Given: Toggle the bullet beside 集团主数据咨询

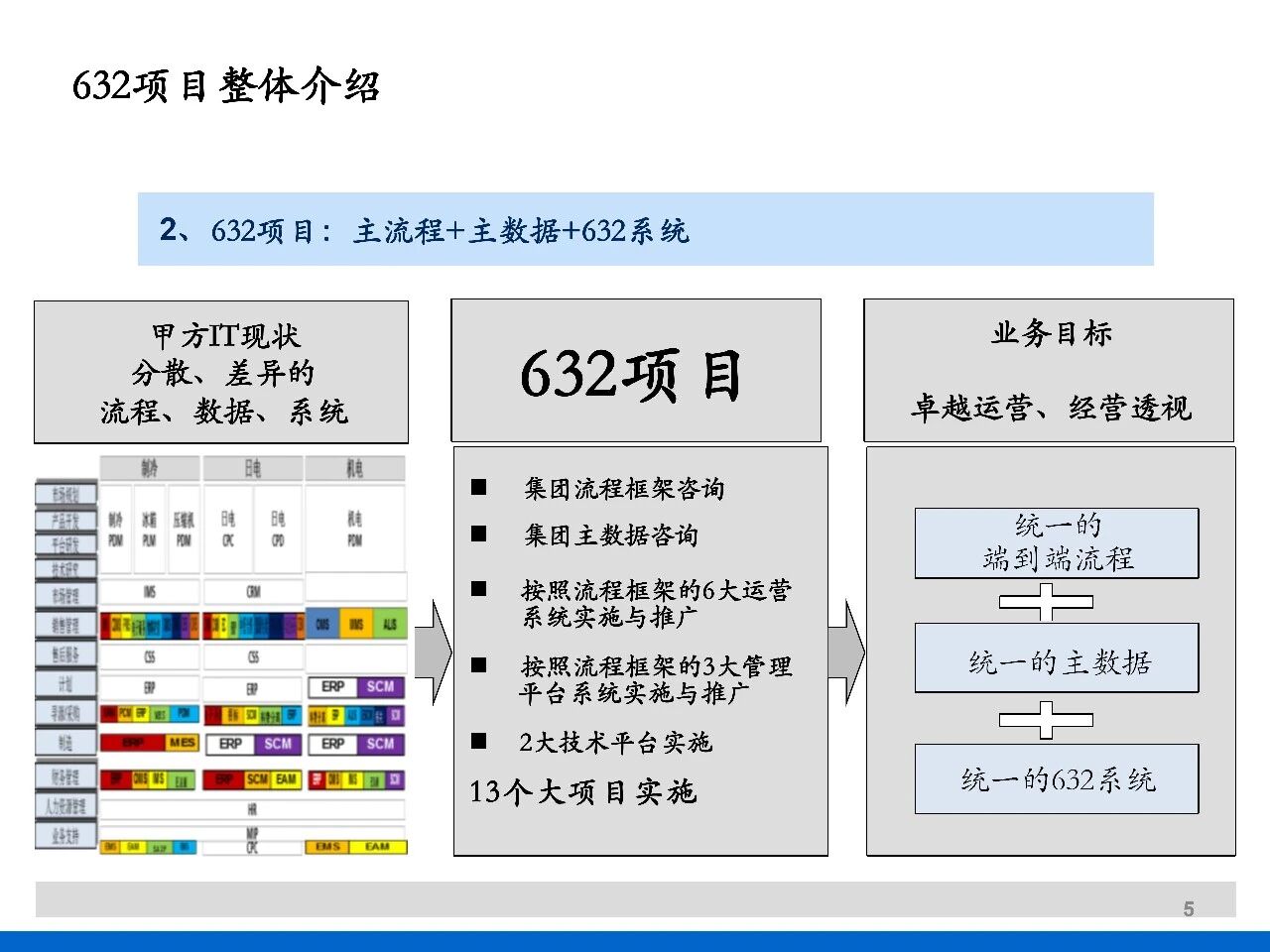Looking at the screenshot, I should click(477, 535).
